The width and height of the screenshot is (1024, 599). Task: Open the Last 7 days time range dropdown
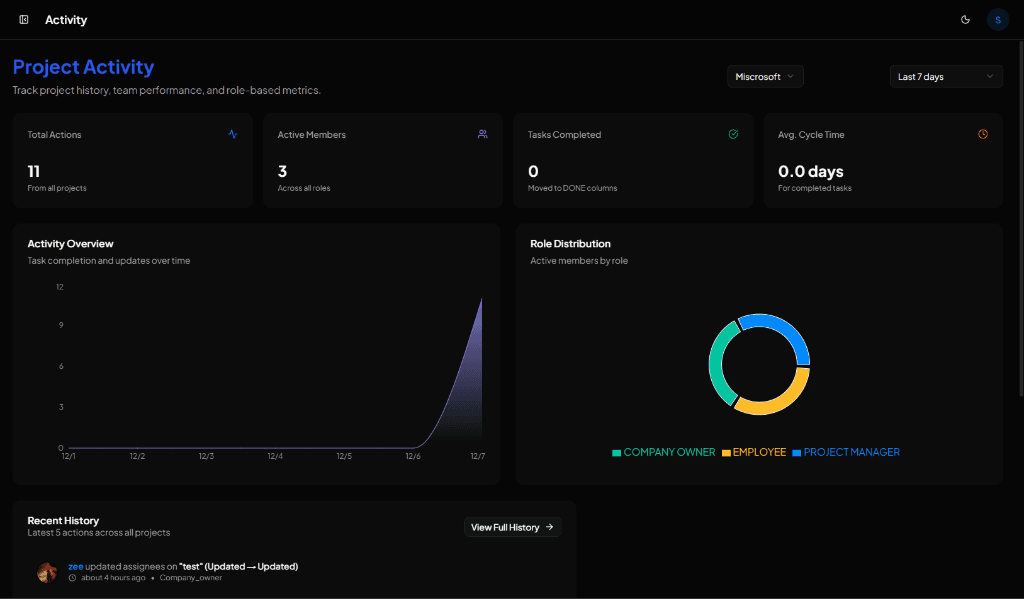click(945, 76)
